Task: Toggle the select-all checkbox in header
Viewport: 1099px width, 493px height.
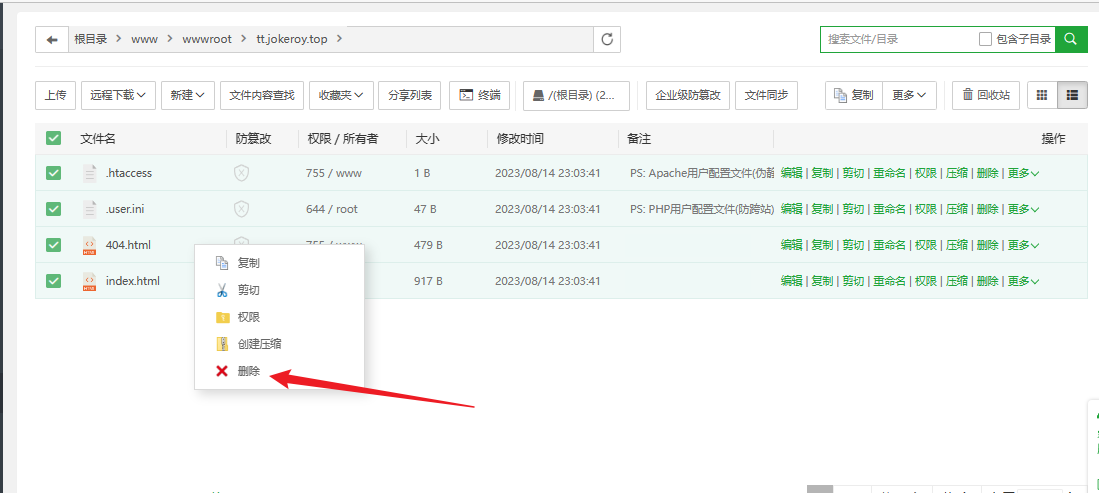Action: coord(54,138)
